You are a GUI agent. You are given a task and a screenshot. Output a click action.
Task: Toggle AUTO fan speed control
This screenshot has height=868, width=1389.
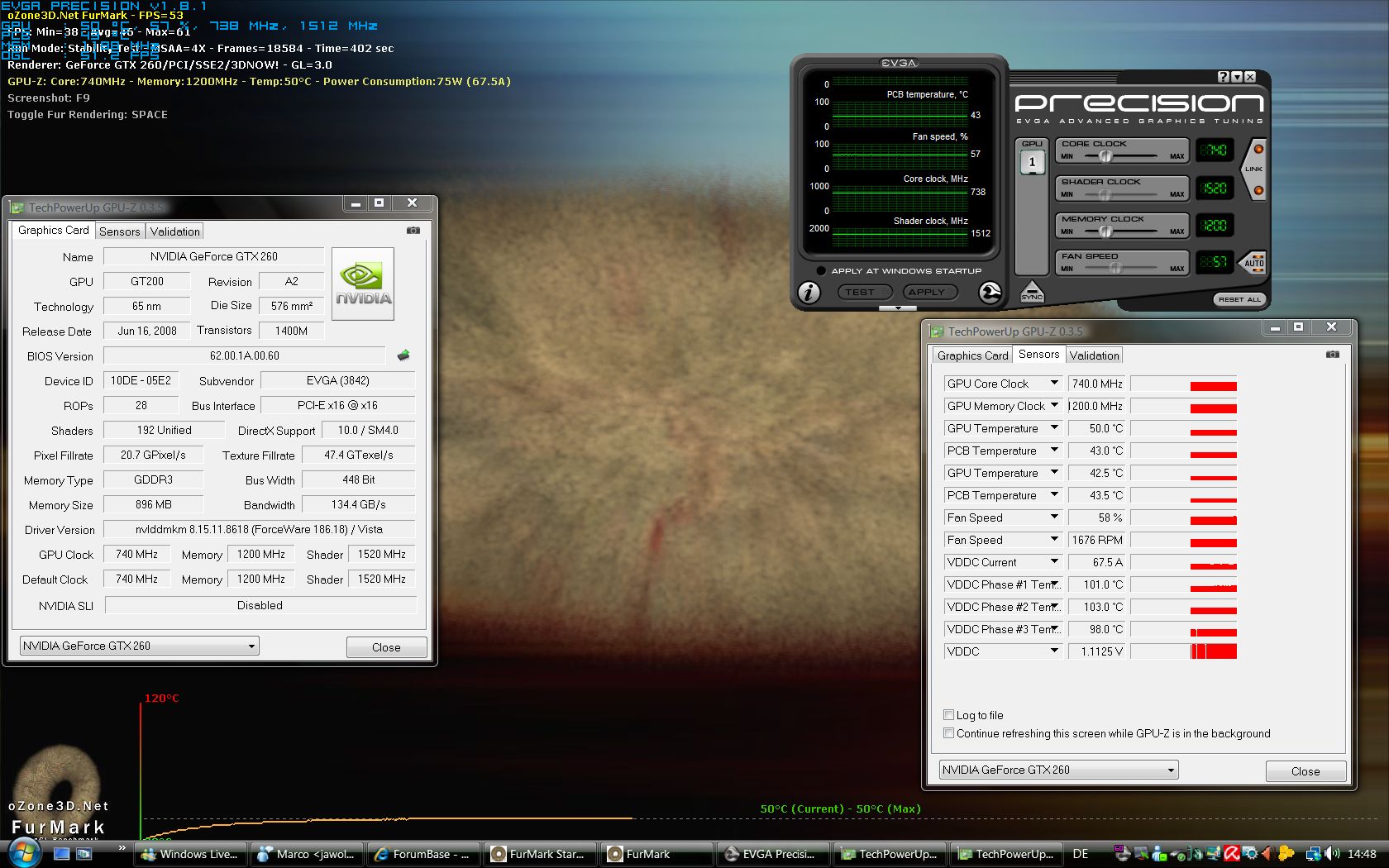[1253, 263]
